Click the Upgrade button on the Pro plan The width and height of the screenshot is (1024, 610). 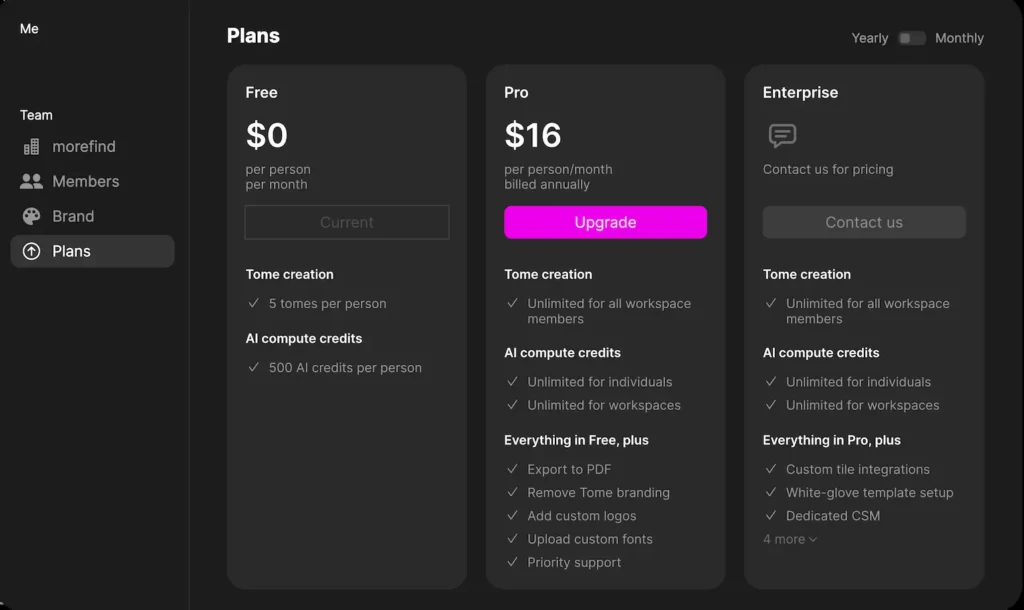[x=605, y=222]
